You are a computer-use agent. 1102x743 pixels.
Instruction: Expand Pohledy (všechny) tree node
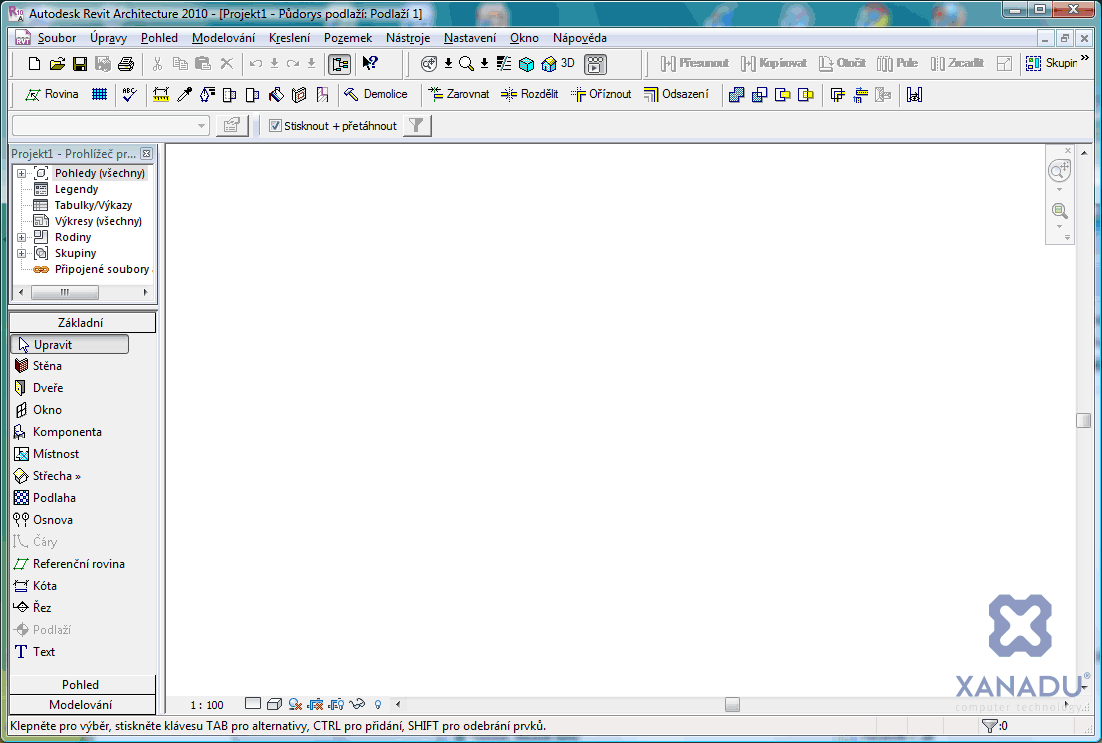pos(21,173)
